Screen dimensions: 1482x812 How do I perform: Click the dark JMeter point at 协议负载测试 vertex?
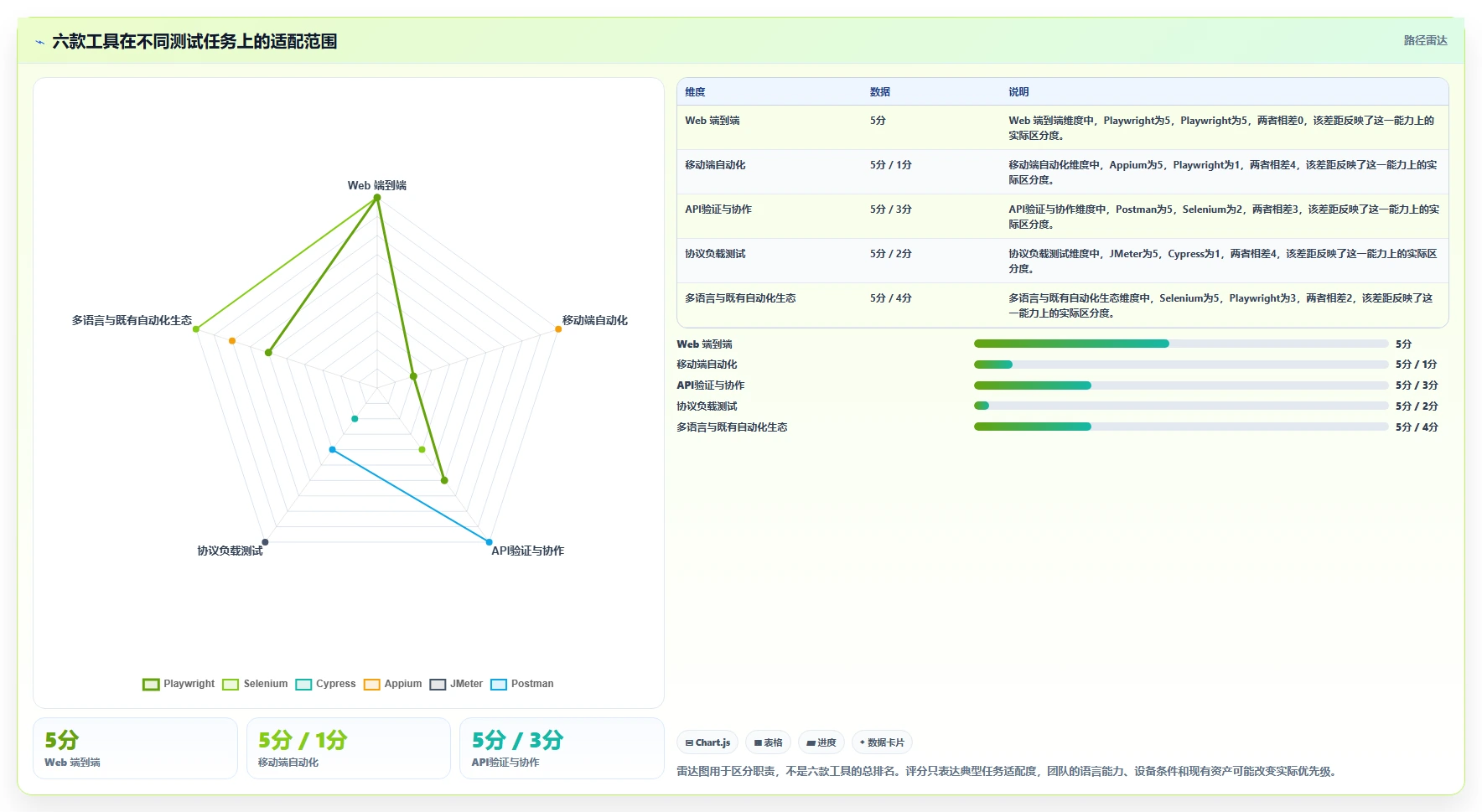pos(265,542)
